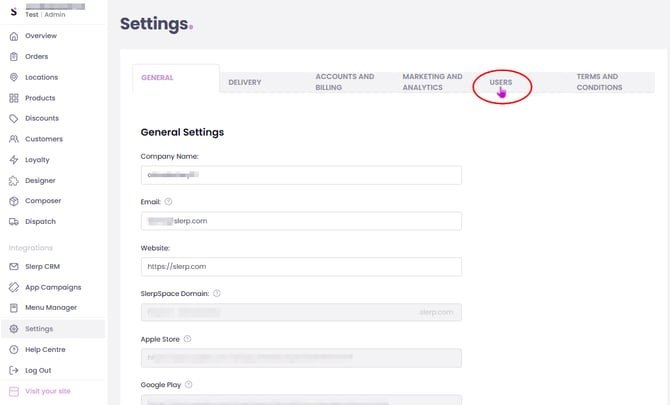Click the Visit your site link
Screen dimensions: 670x405
[47, 391]
